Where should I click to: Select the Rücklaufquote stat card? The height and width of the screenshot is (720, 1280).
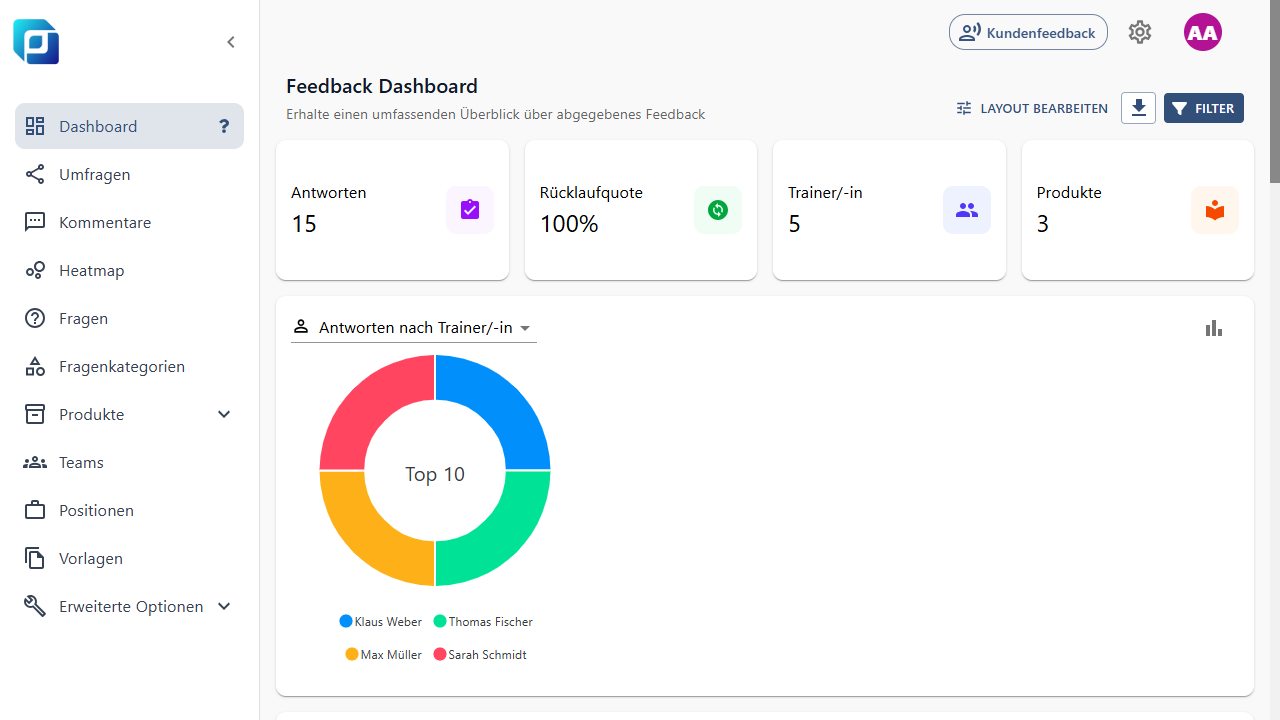point(641,210)
